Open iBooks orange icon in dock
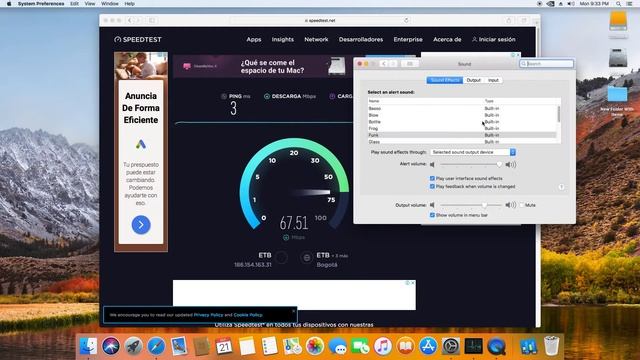The width and height of the screenshot is (640, 360). (x=405, y=347)
